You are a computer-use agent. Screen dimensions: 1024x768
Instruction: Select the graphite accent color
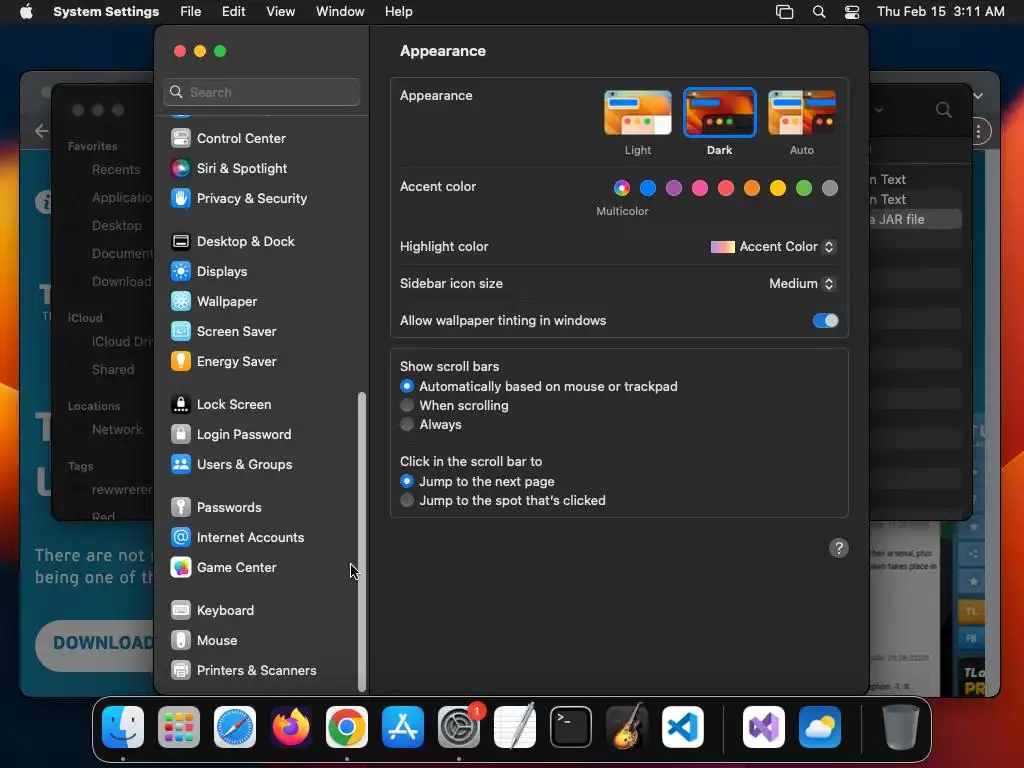pos(830,188)
